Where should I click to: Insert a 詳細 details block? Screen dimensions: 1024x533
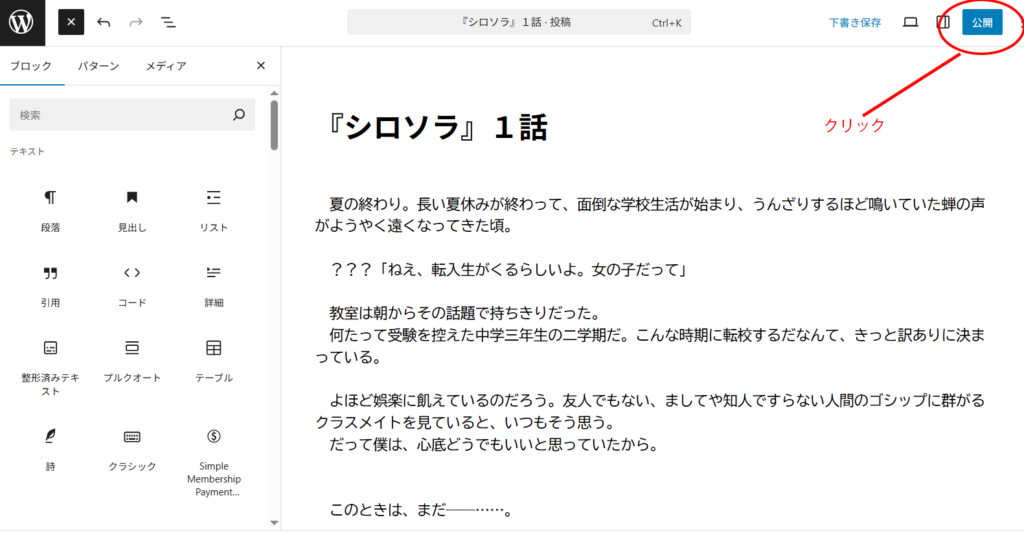click(214, 286)
